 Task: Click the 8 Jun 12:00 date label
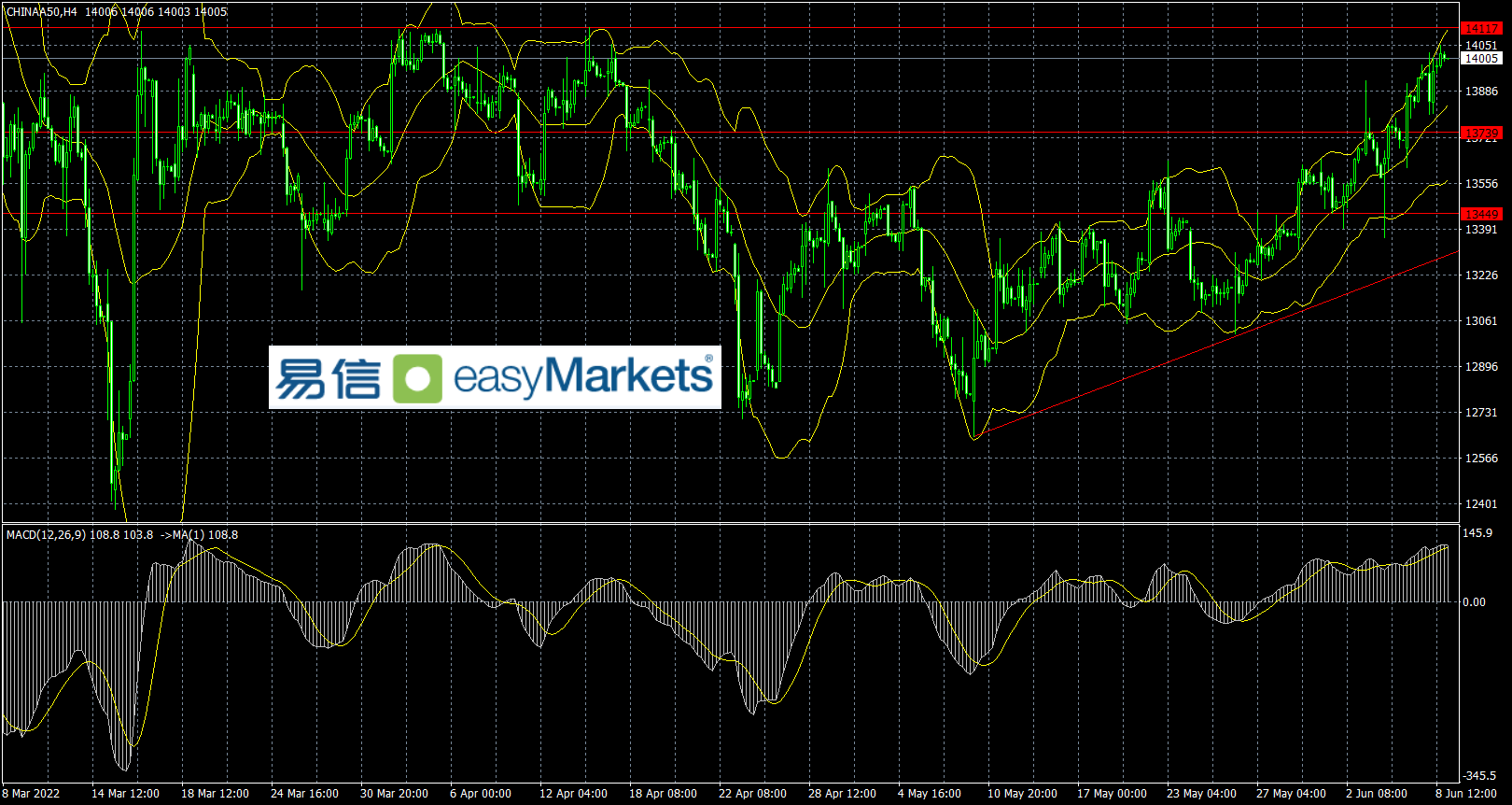click(1466, 794)
